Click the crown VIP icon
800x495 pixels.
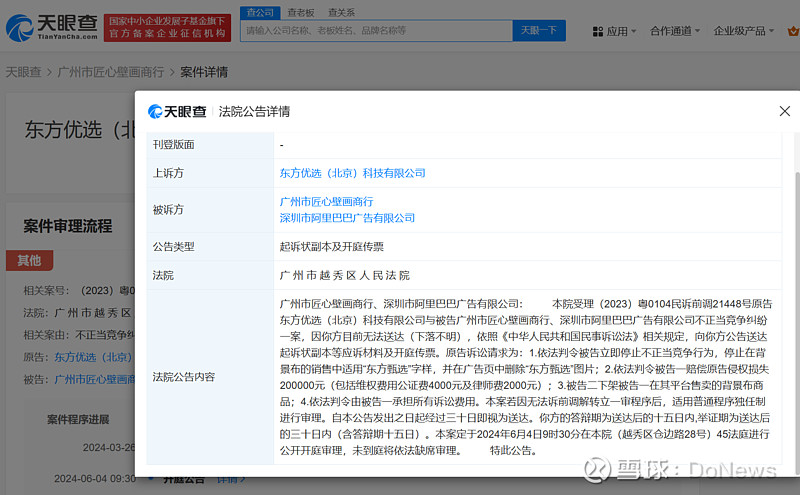[x=793, y=32]
